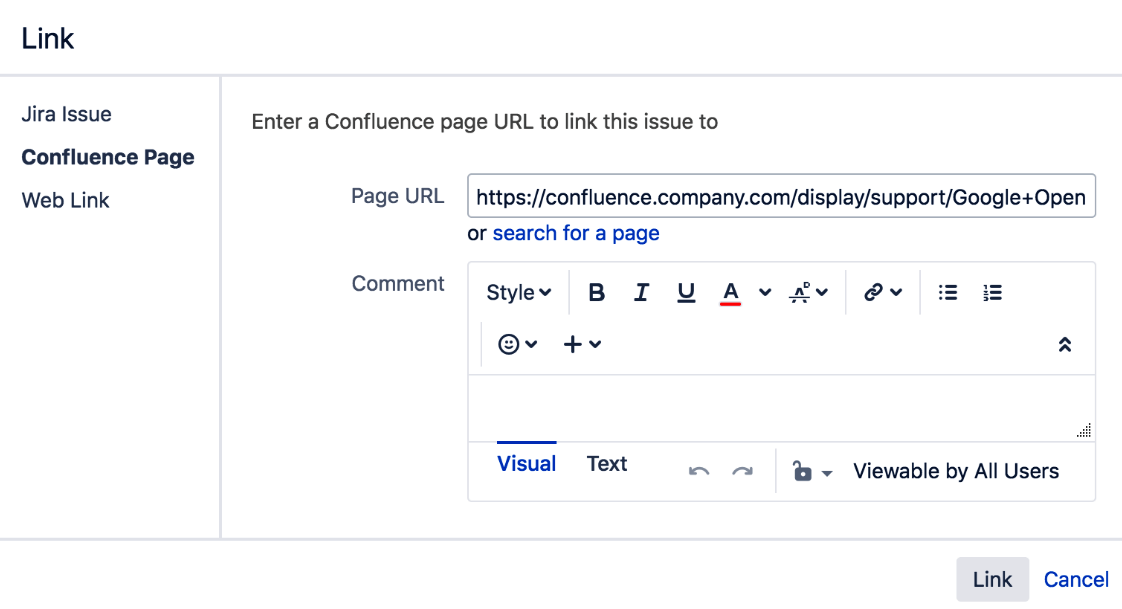
Task: Insert a numbered list
Action: click(992, 292)
